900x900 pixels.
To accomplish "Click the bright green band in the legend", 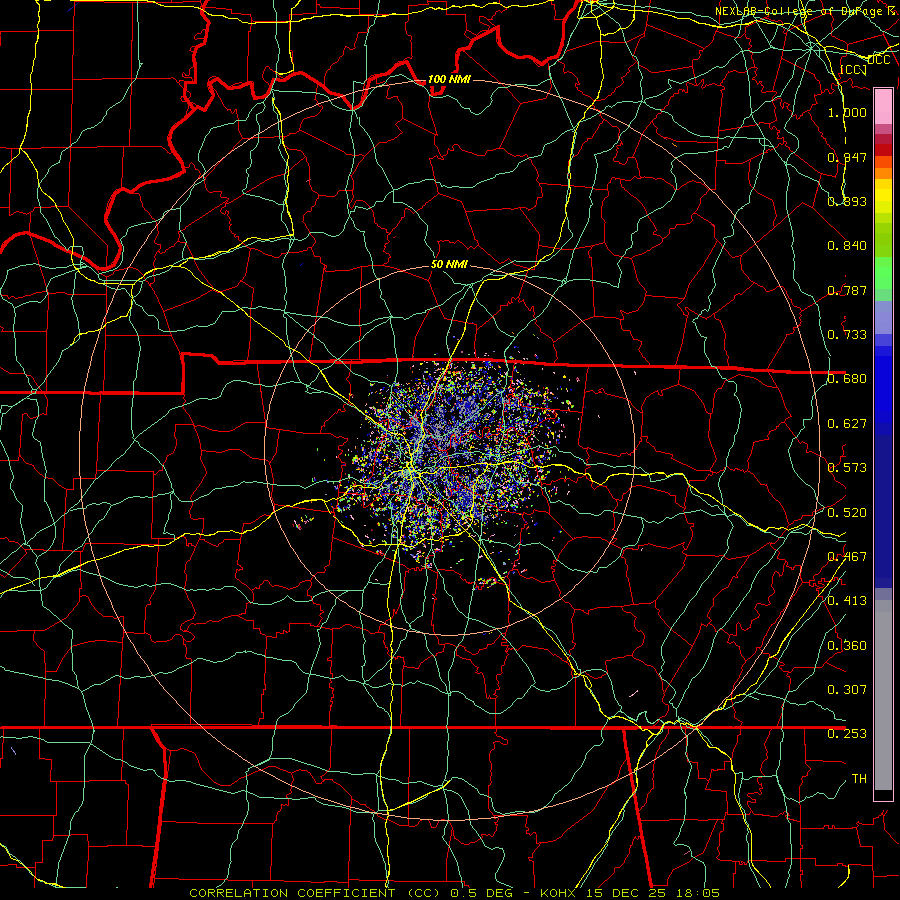I will point(883,273).
